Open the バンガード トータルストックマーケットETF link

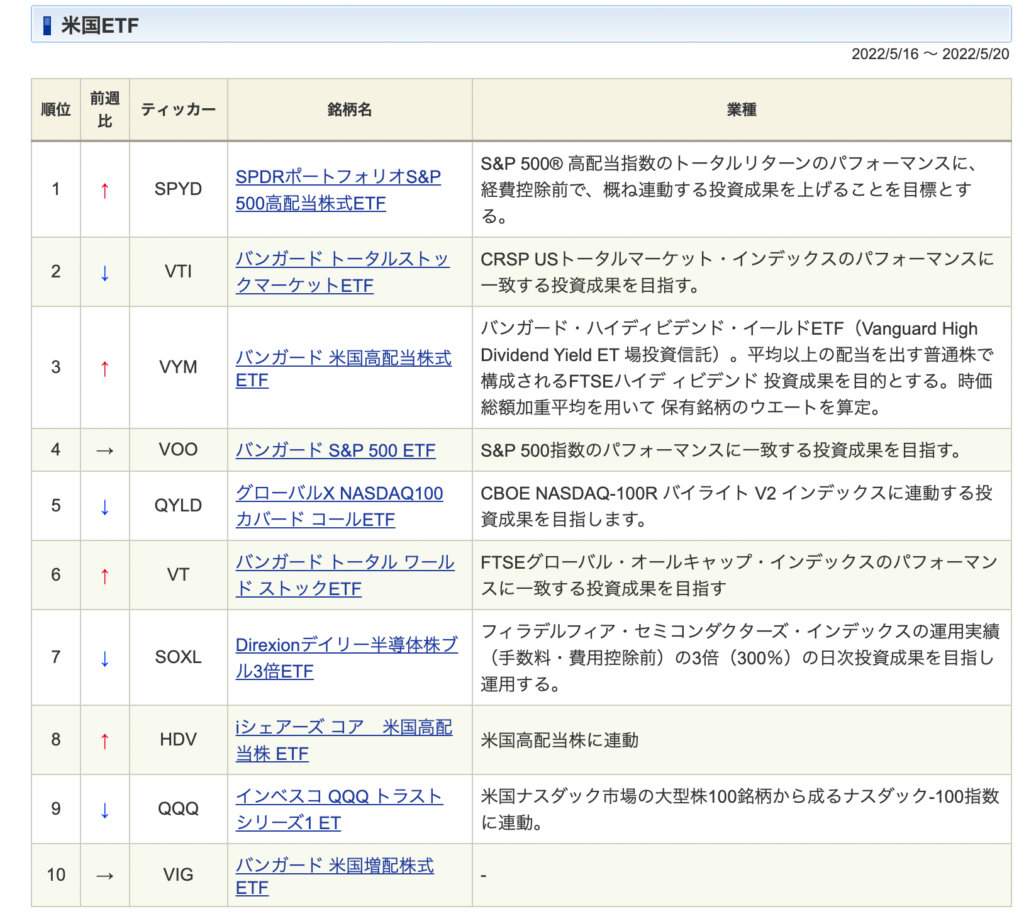[x=342, y=272]
